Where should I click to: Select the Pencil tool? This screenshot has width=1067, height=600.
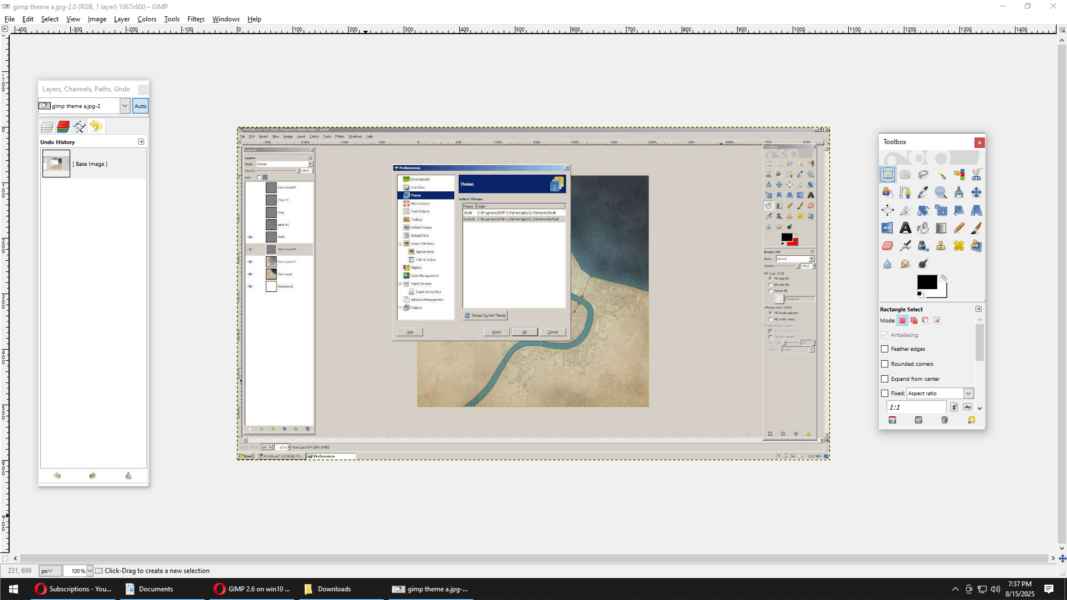[958, 228]
